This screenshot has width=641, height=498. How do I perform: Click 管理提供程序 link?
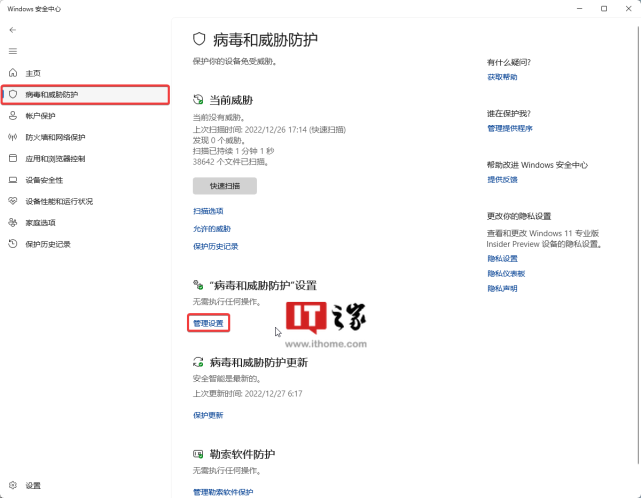coord(510,128)
